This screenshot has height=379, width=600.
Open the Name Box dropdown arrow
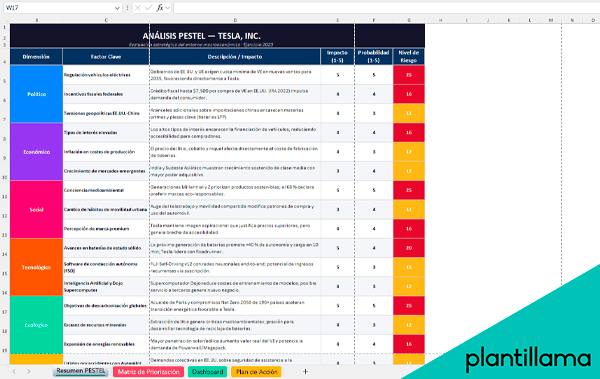[x=117, y=8]
